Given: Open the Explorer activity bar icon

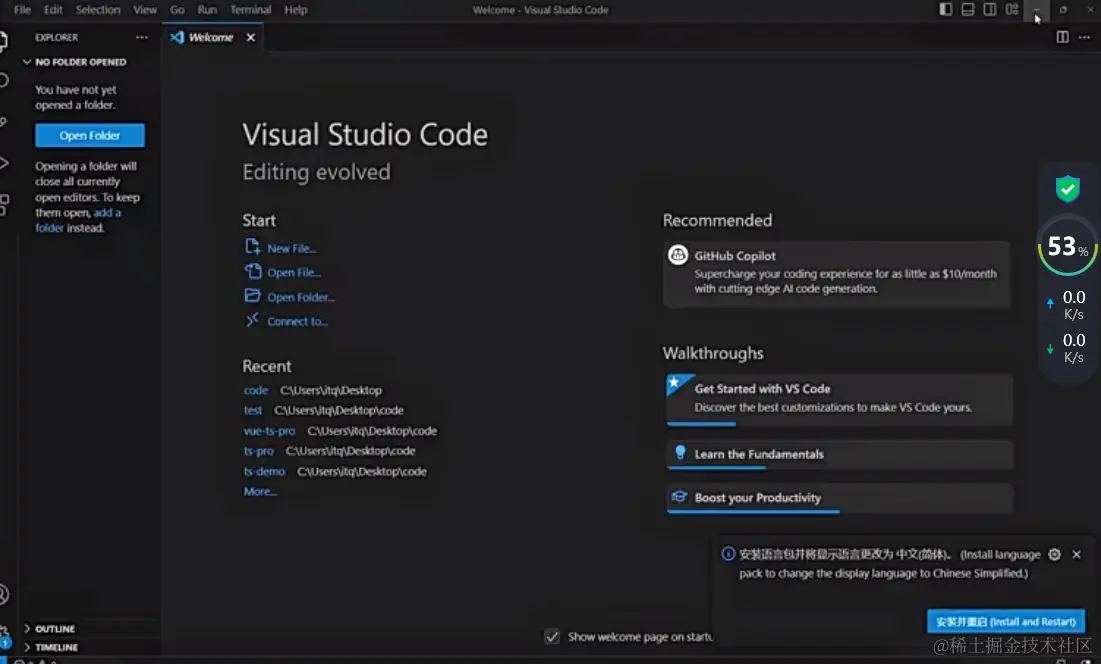Looking at the screenshot, I should click(x=3, y=39).
